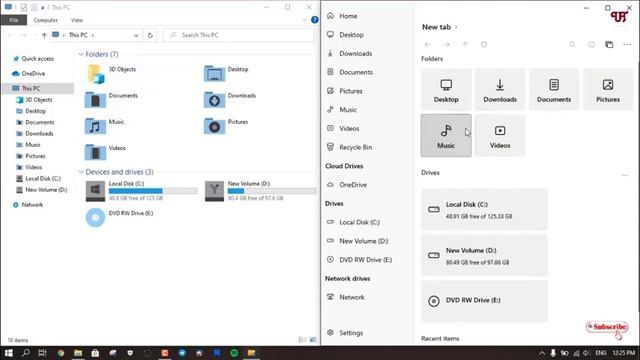The width and height of the screenshot is (640, 360).
Task: Open the File tab in File Explorer
Action: pyautogui.click(x=14, y=20)
